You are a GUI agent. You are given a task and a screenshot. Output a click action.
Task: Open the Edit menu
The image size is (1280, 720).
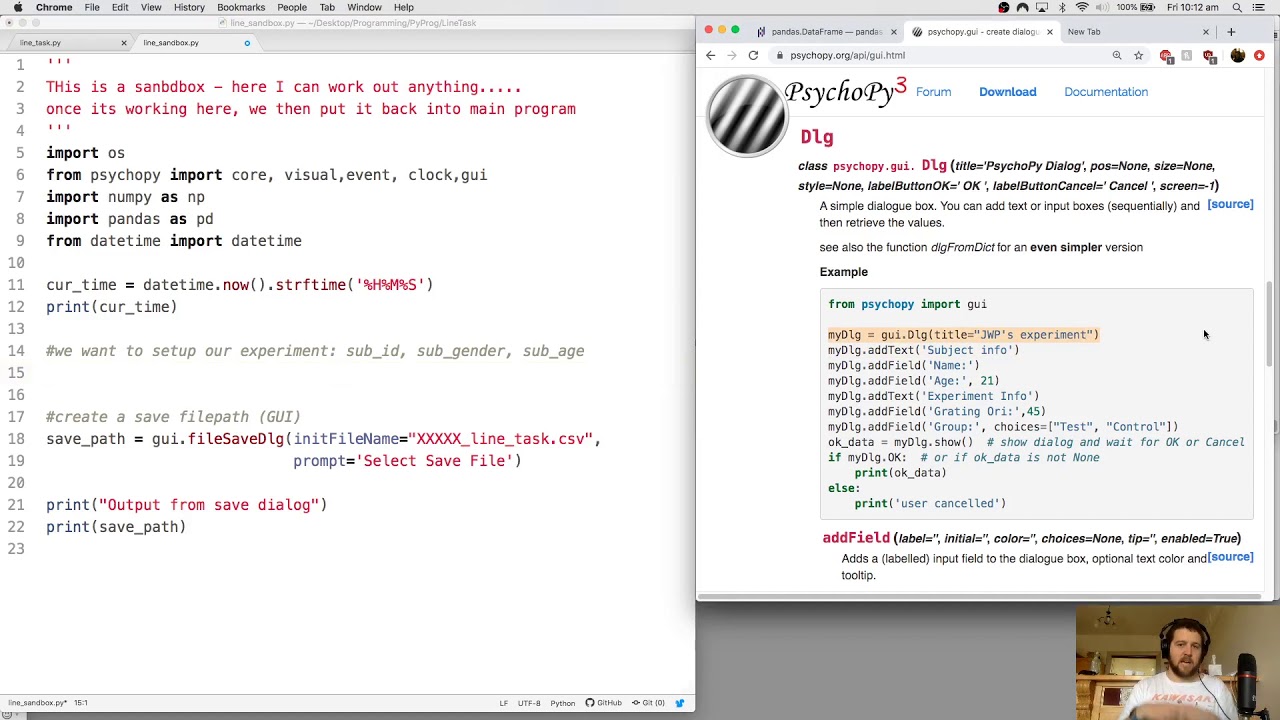[120, 7]
